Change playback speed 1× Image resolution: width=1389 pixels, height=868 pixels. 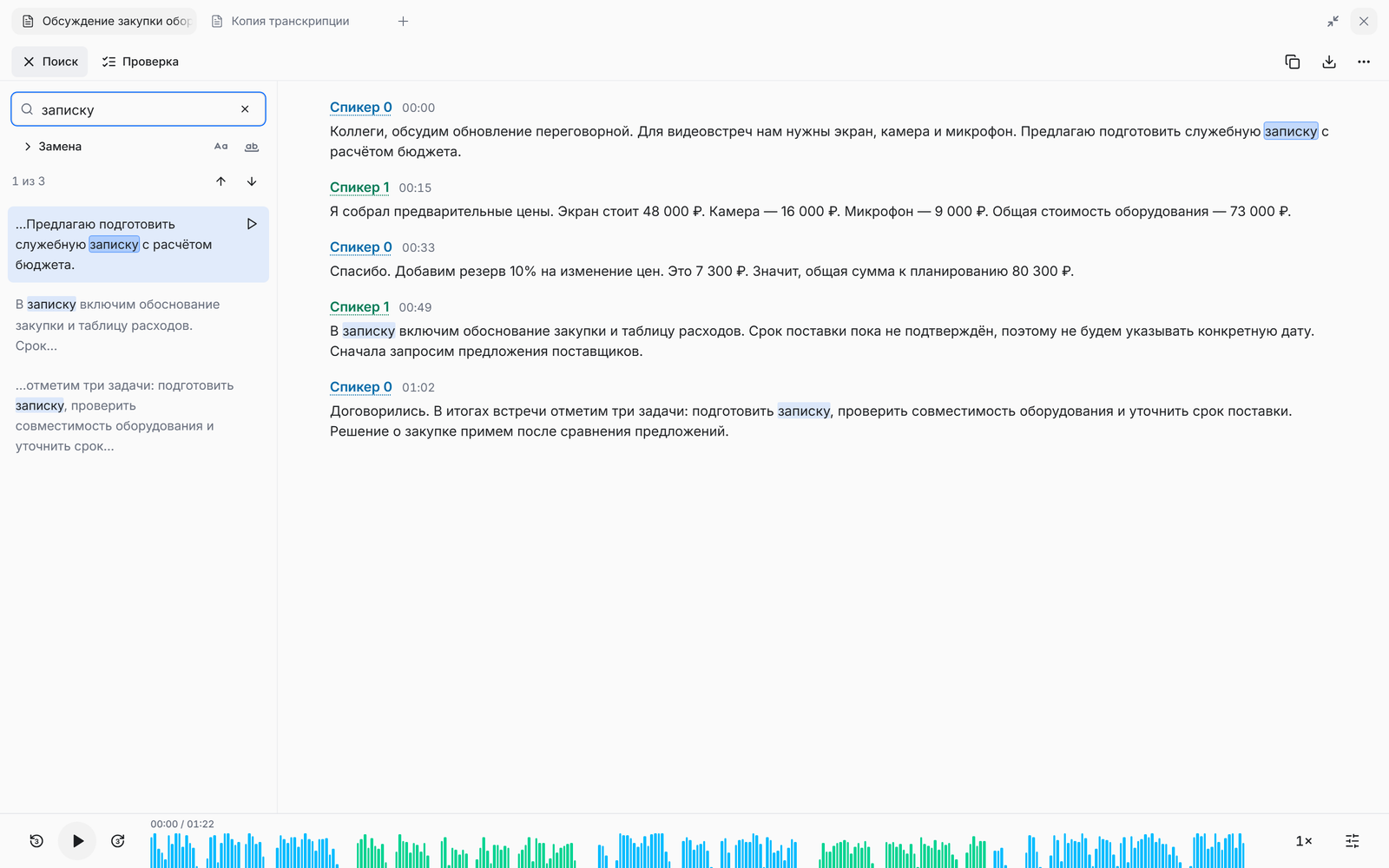(x=1304, y=841)
